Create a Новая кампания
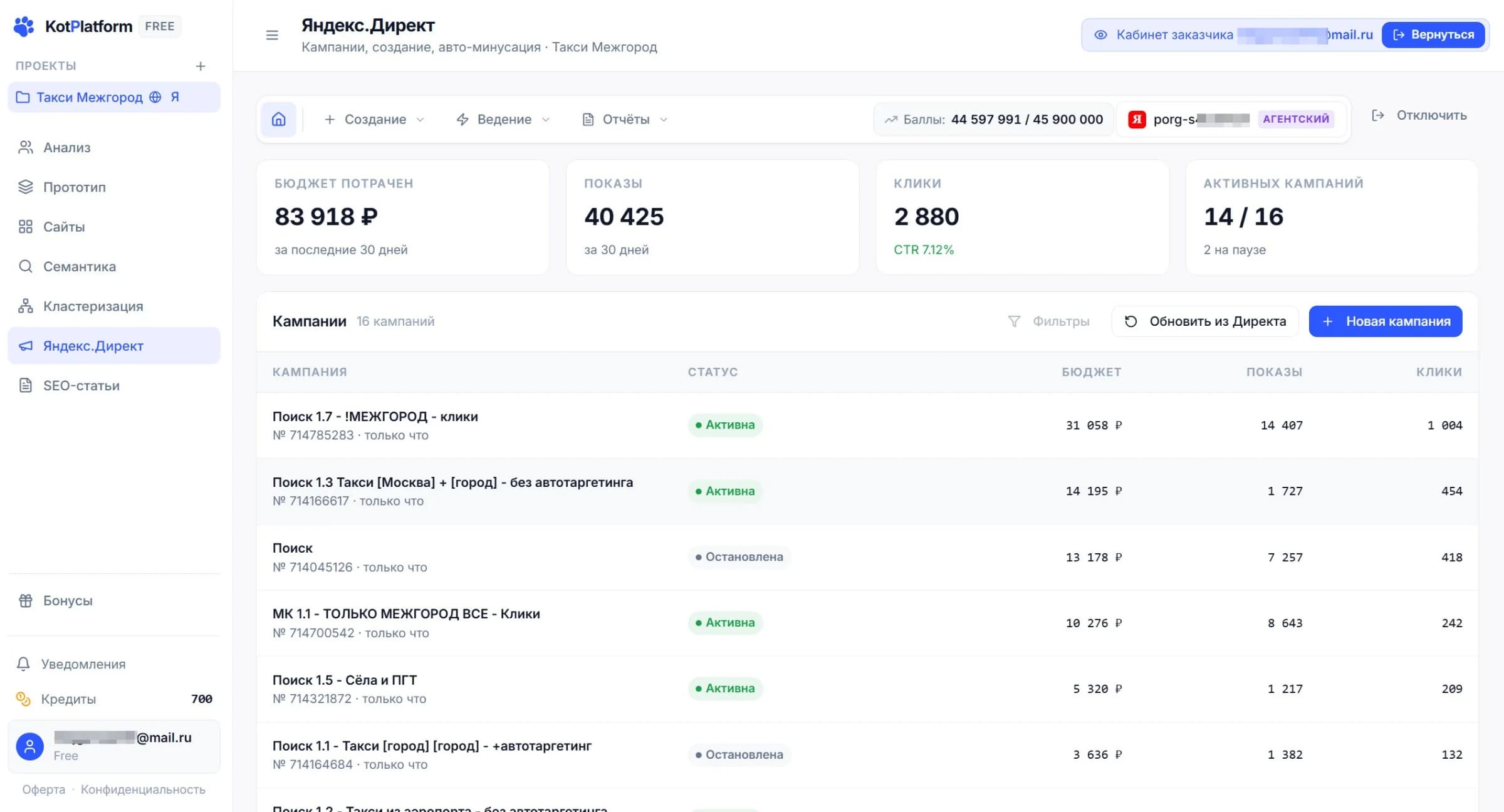This screenshot has width=1504, height=812. [1386, 321]
